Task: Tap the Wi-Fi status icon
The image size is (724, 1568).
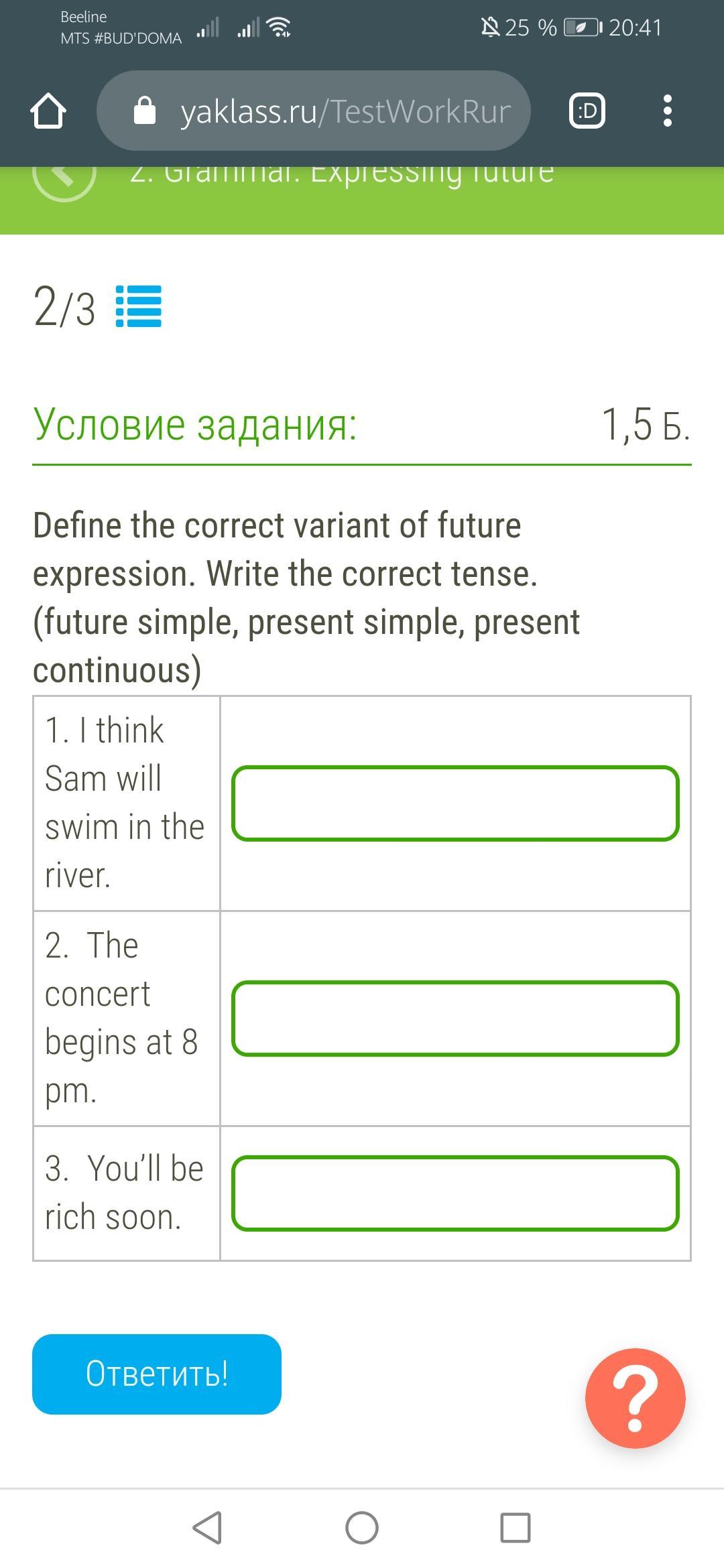Action: [278, 27]
